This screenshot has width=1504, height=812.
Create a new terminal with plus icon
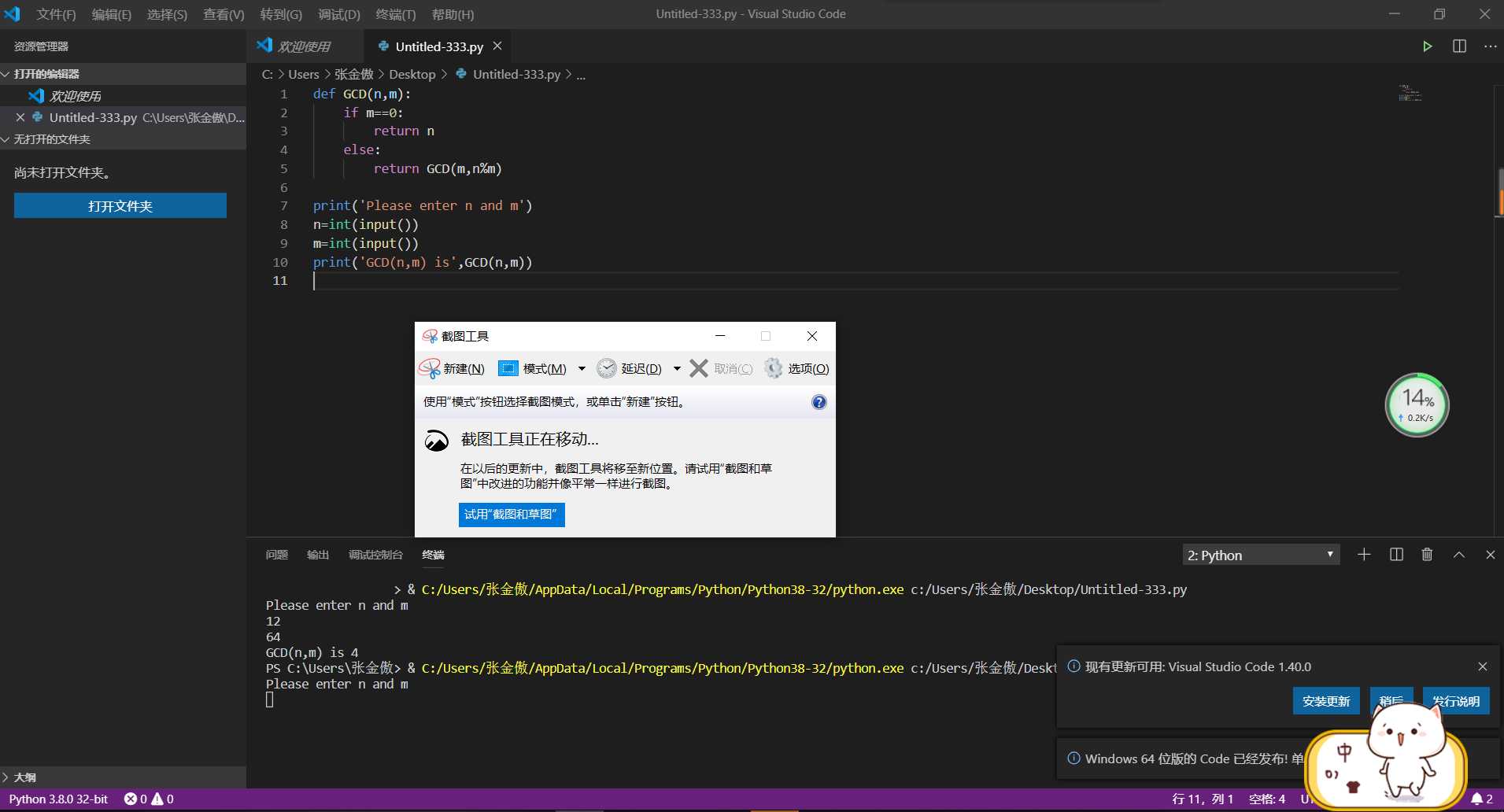1364,555
